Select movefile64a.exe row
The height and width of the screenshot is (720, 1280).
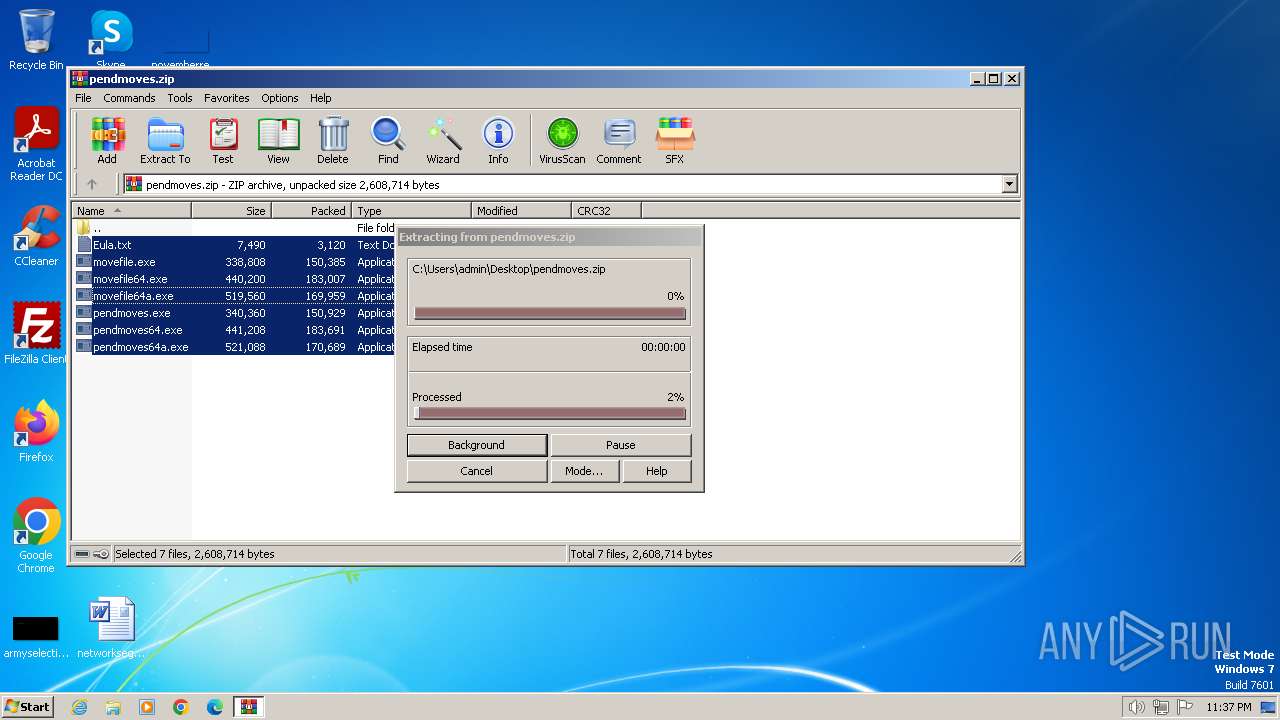[x=235, y=296]
